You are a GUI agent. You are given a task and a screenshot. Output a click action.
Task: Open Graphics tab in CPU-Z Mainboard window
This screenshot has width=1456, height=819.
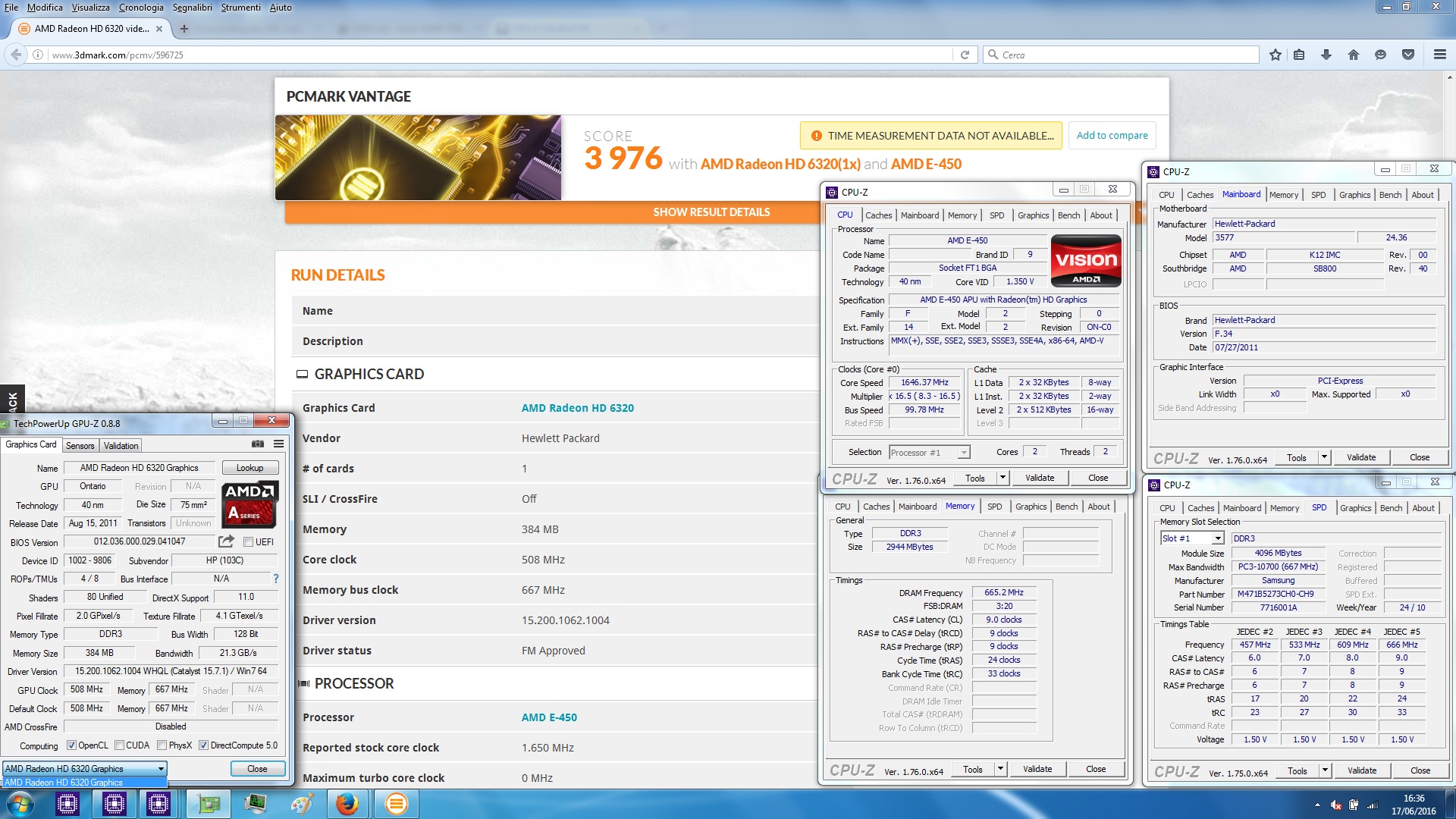click(x=1354, y=195)
